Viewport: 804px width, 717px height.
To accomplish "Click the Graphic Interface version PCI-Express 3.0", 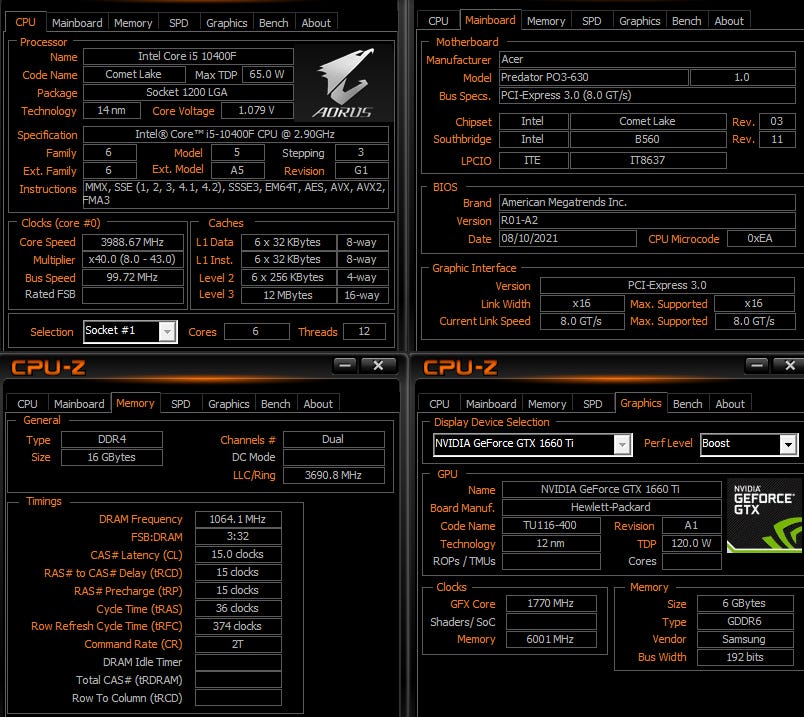I will (667, 285).
